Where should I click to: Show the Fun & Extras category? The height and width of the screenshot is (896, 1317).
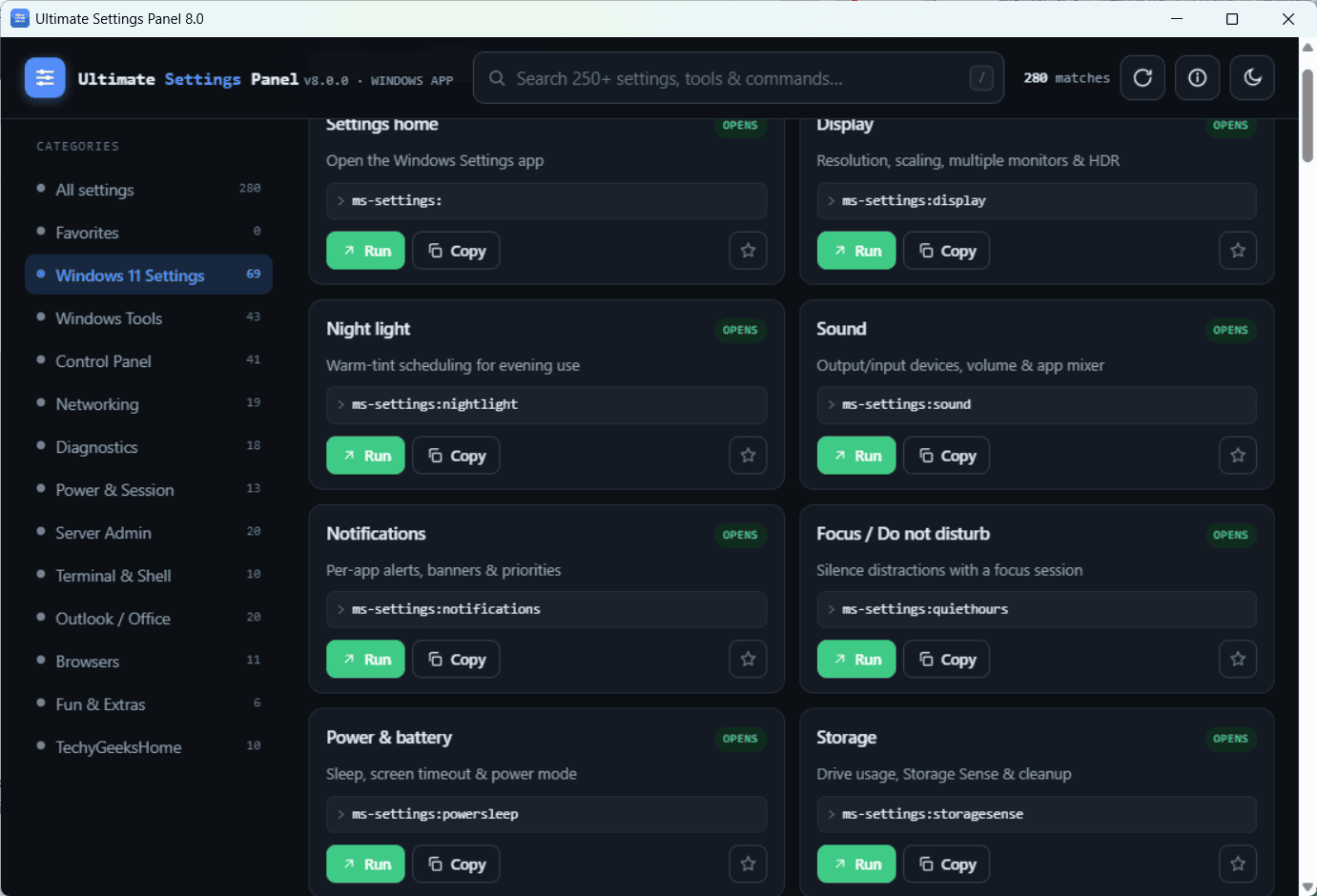pyautogui.click(x=149, y=704)
